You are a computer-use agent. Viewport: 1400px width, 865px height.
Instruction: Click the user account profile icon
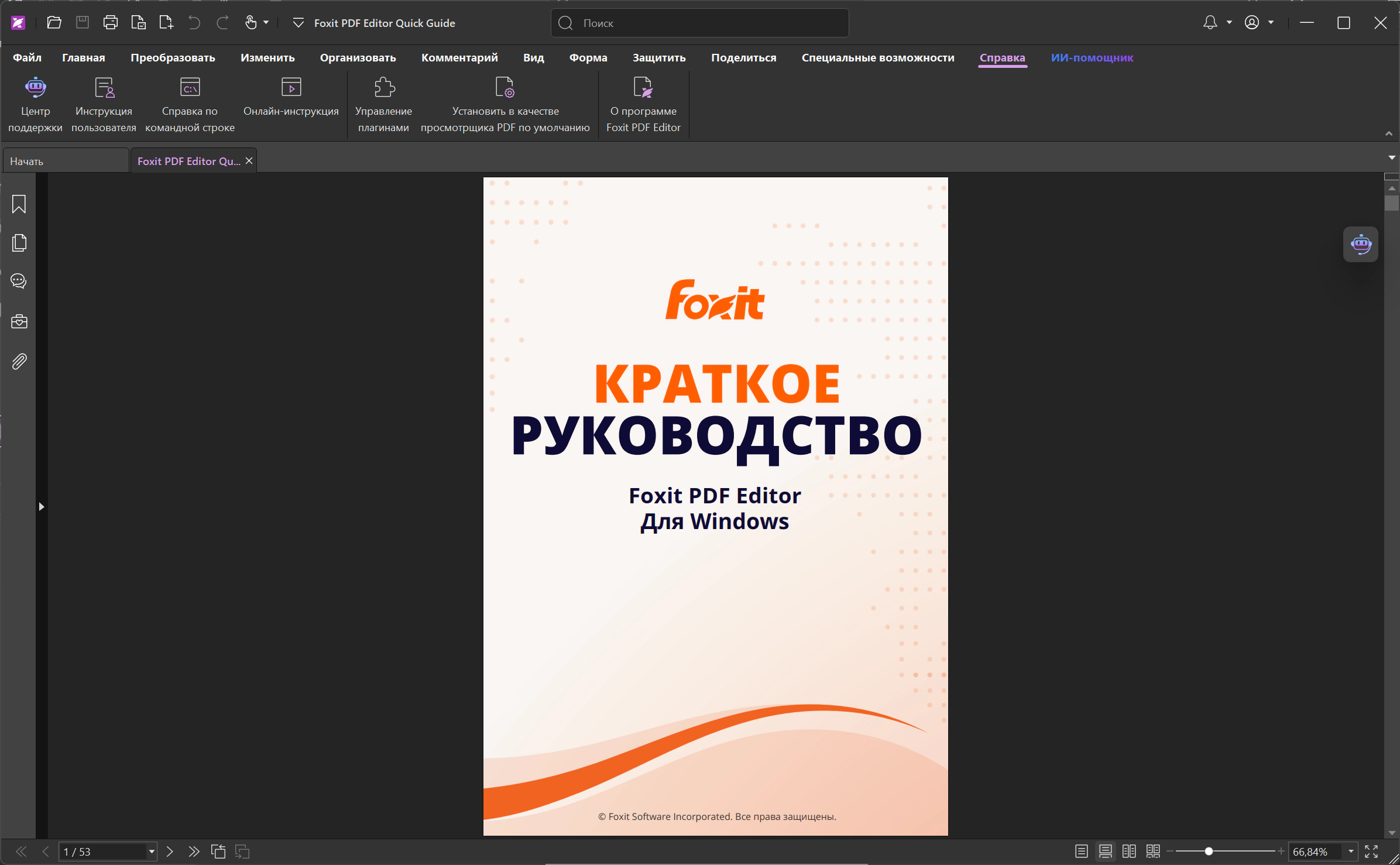pos(1251,23)
